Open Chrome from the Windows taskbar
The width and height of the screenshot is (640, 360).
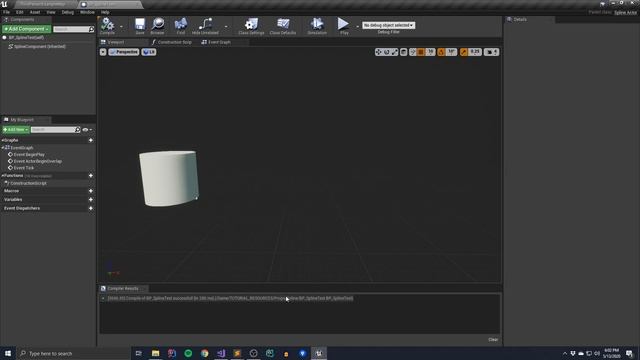click(x=204, y=353)
